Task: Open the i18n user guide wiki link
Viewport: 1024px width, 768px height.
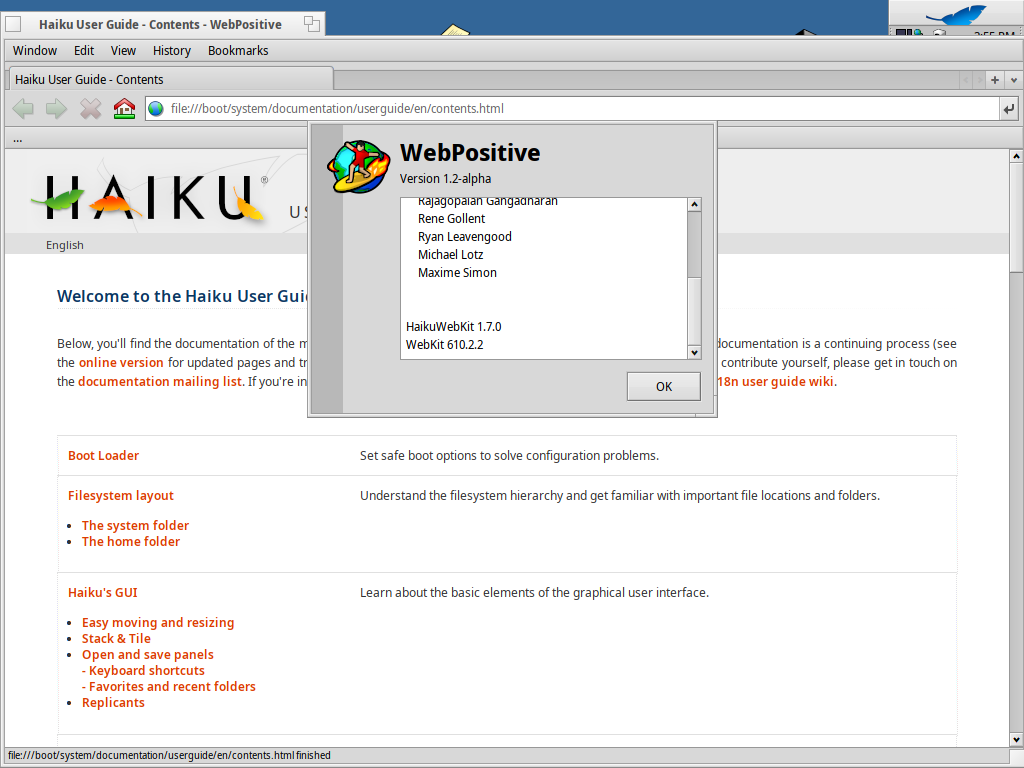Action: pos(775,381)
